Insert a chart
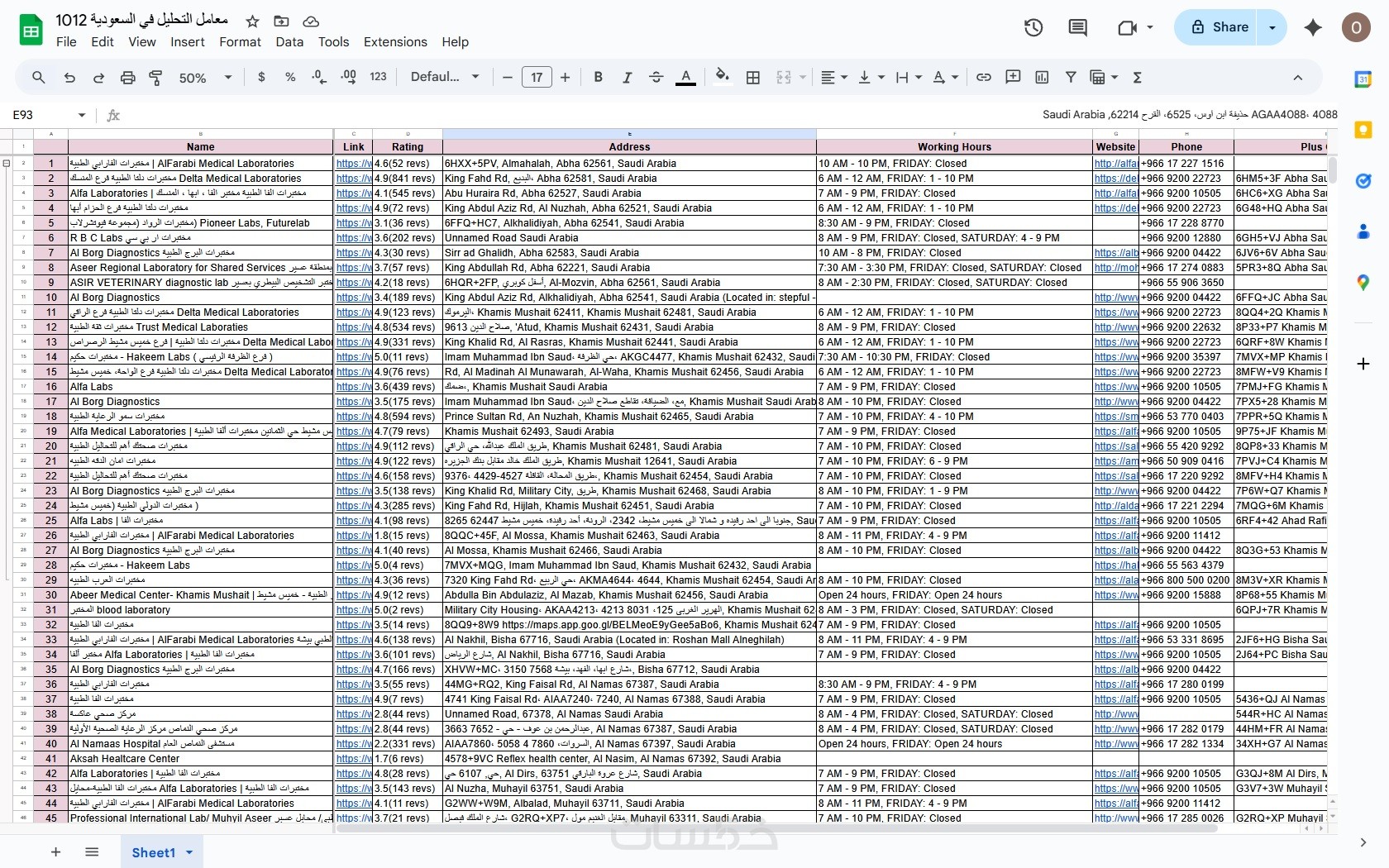1389x868 pixels. point(1042,77)
